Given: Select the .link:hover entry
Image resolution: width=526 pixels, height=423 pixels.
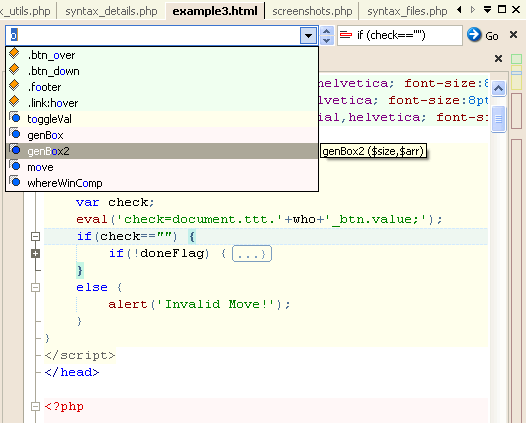Looking at the screenshot, I should (162, 103).
